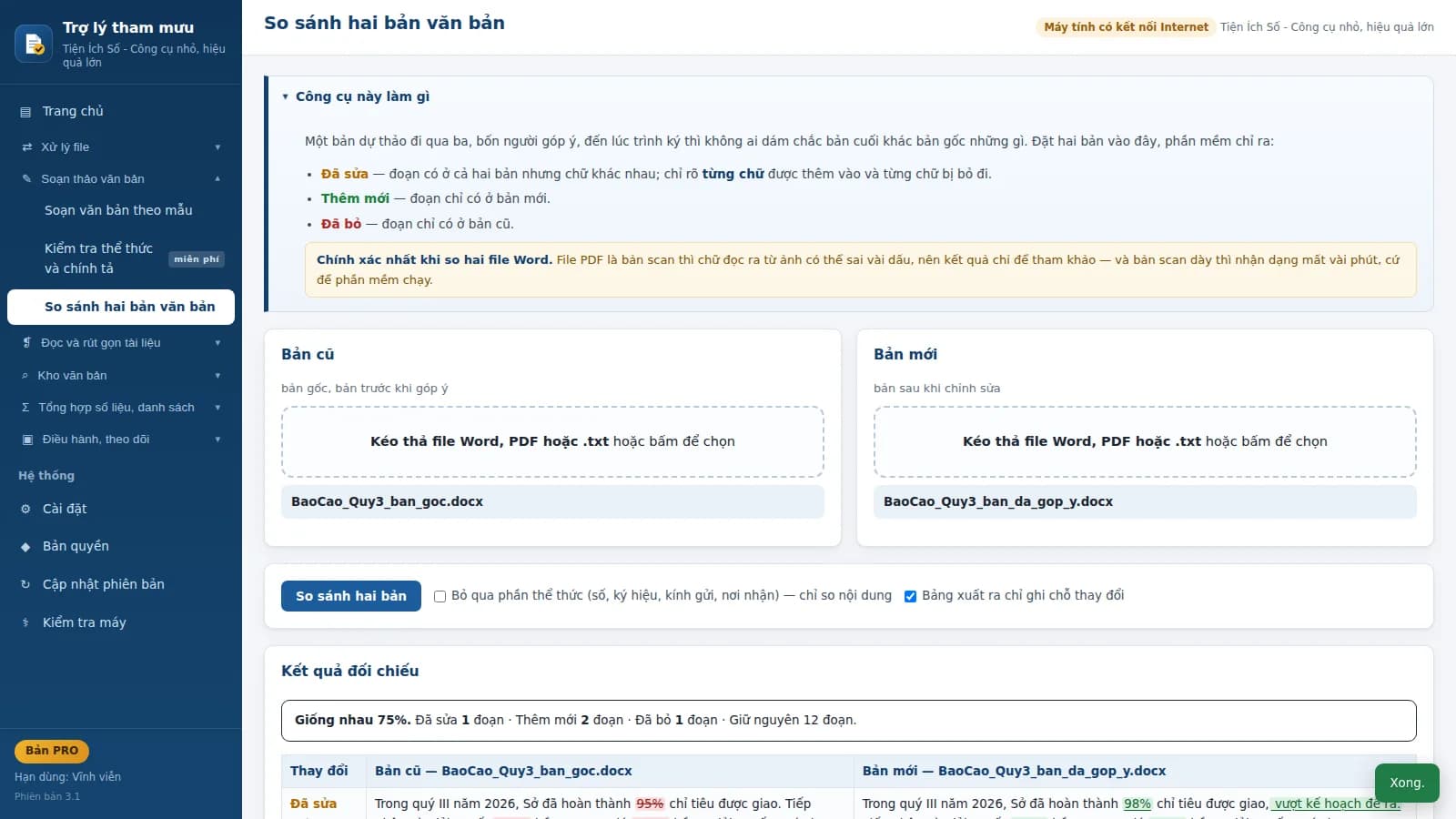Click the miễn phí tag
Viewport: 1456px width, 819px height.
(x=197, y=259)
